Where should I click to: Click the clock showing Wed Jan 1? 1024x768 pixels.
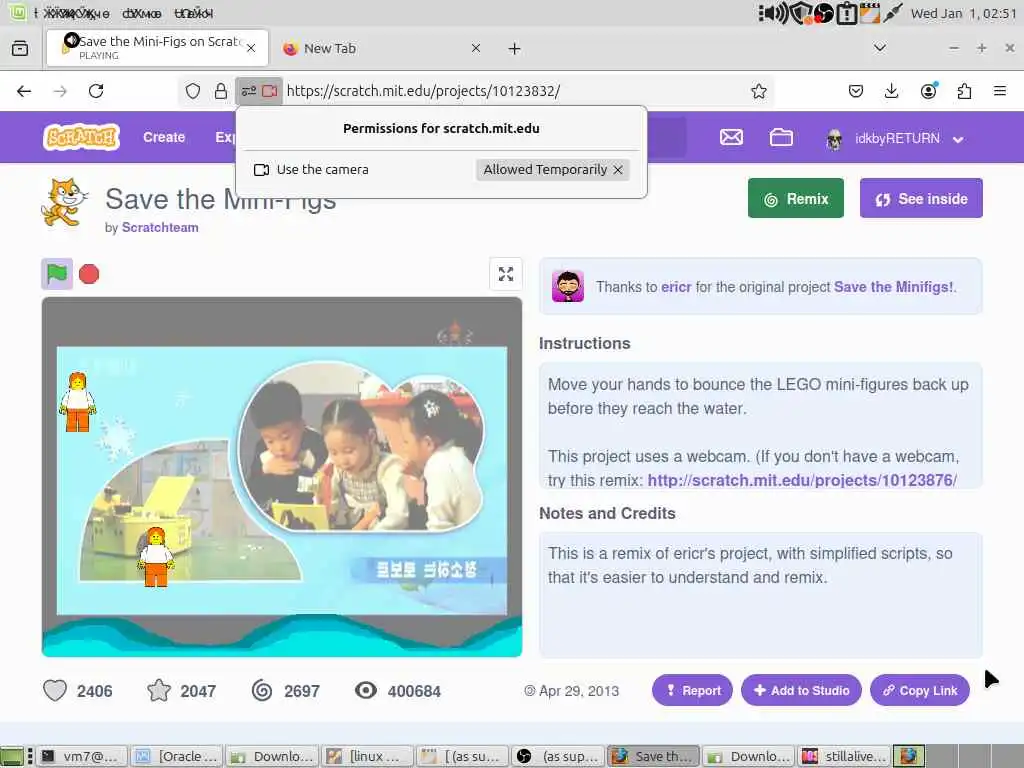tap(963, 13)
